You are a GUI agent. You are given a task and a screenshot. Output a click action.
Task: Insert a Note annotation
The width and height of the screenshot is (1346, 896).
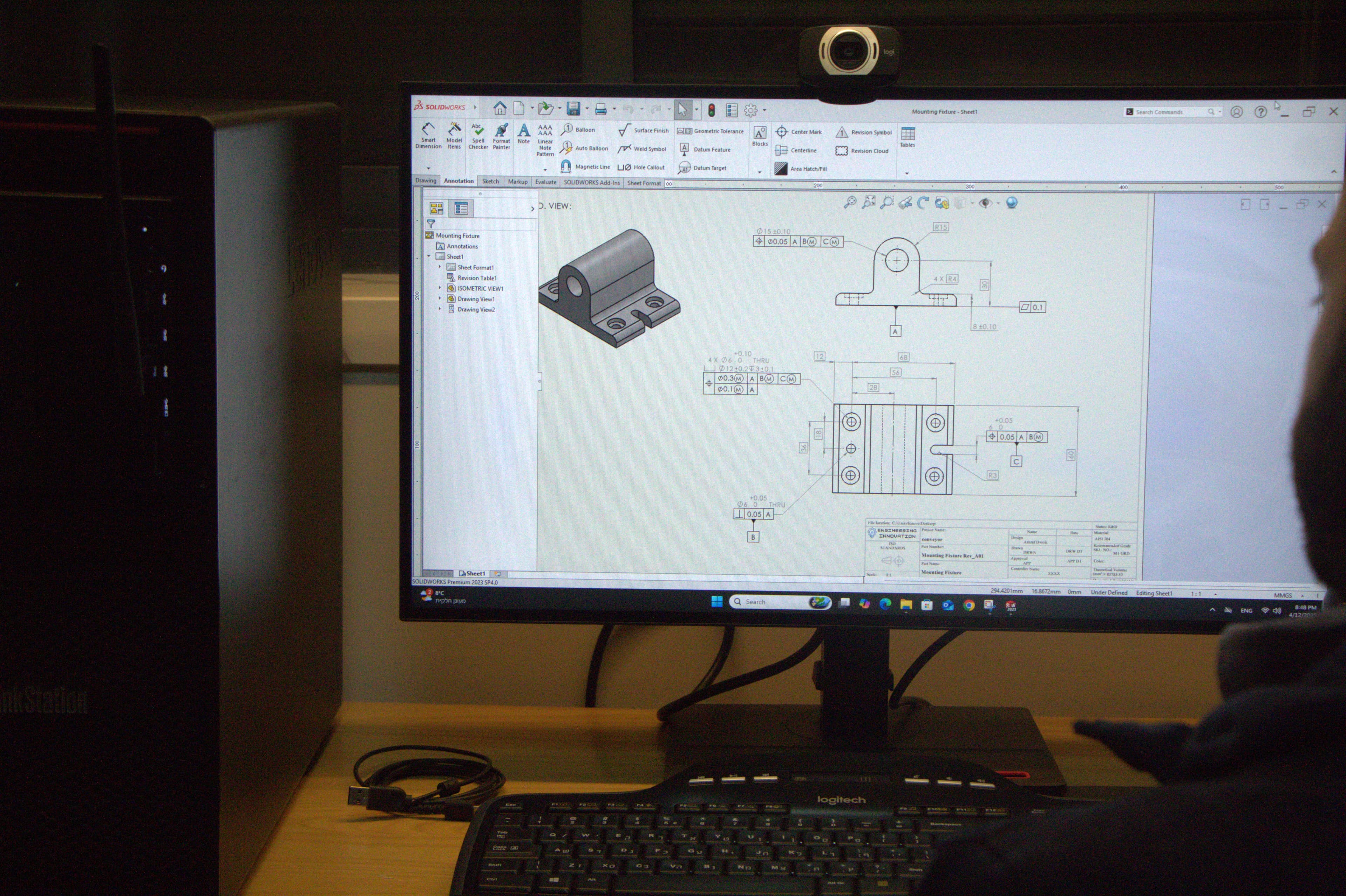524,134
